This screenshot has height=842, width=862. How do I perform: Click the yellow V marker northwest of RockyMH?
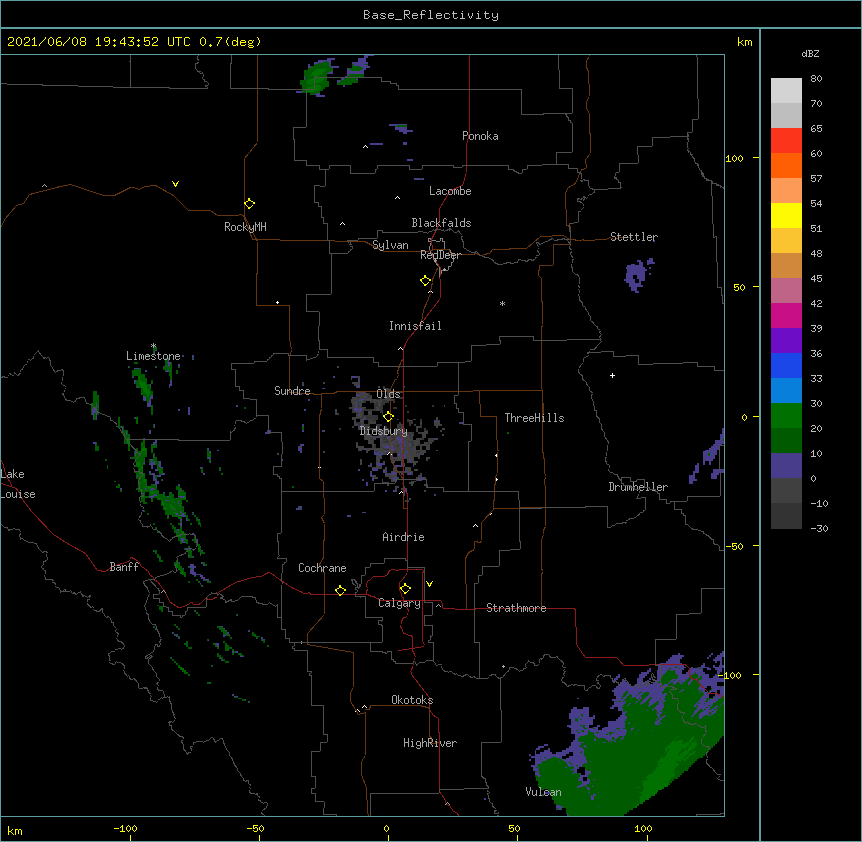pos(175,184)
